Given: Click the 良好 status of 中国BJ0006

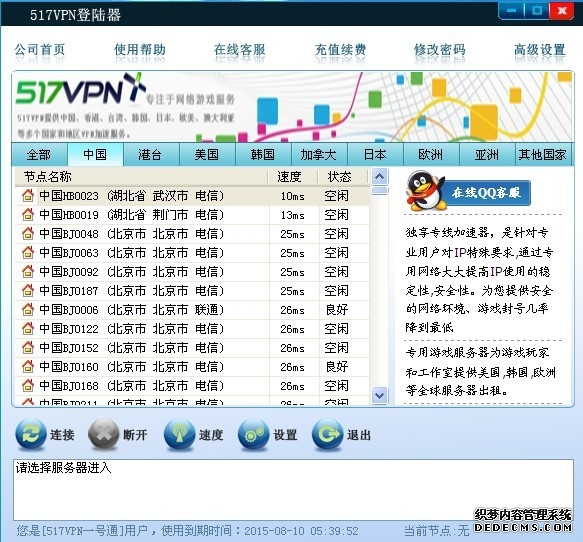Looking at the screenshot, I should (x=336, y=309).
